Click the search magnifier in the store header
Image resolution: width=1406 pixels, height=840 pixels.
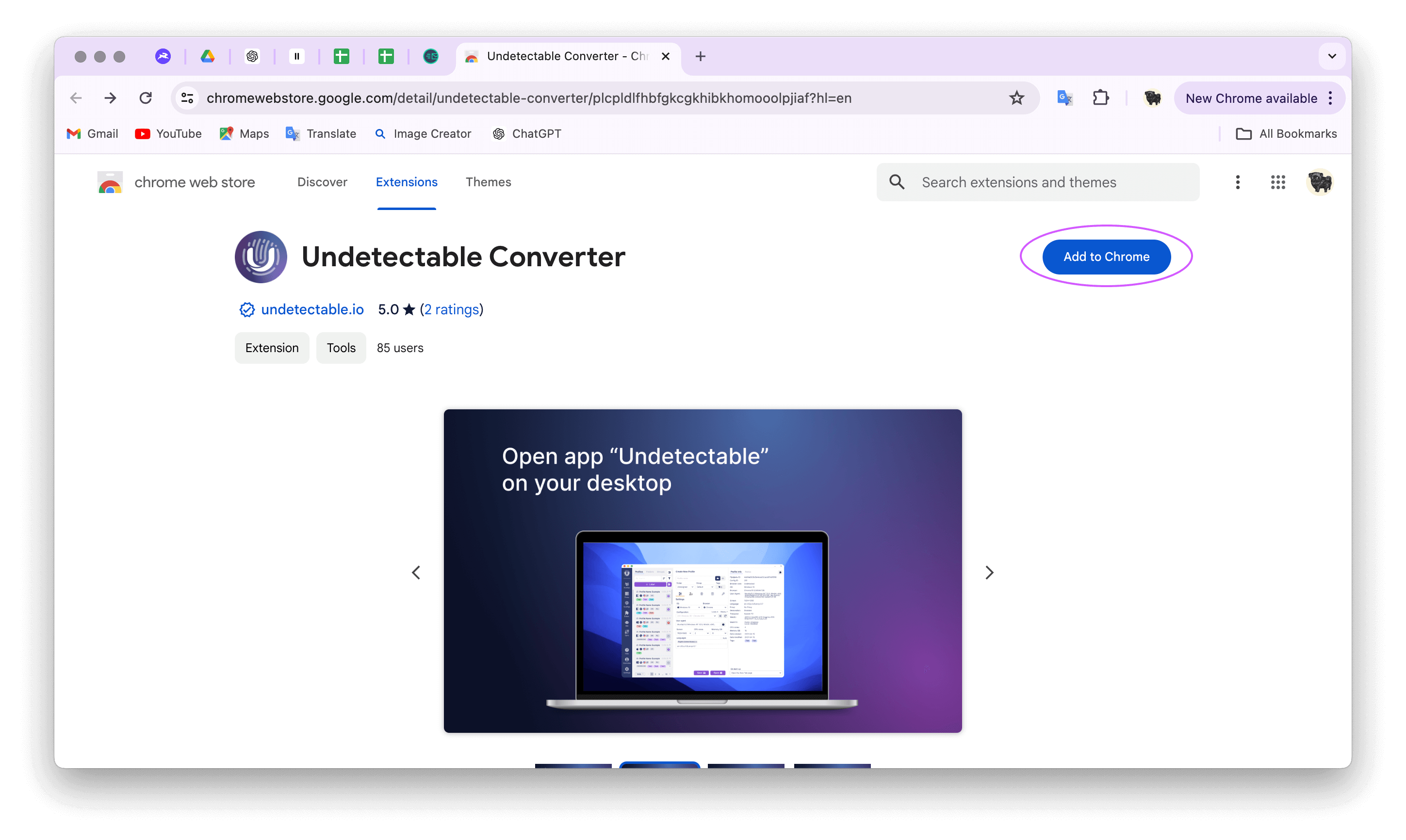(x=897, y=182)
